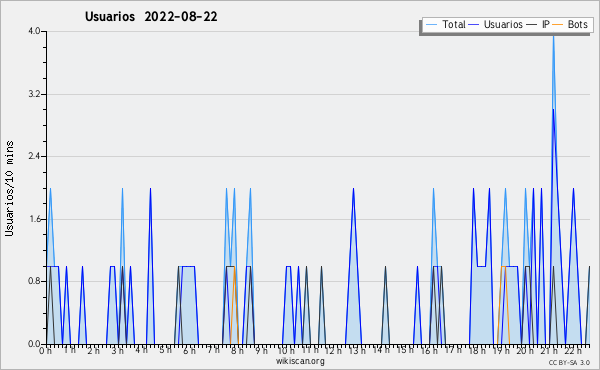Click the IP legend label
This screenshot has width=600, height=370.
tap(546, 24)
